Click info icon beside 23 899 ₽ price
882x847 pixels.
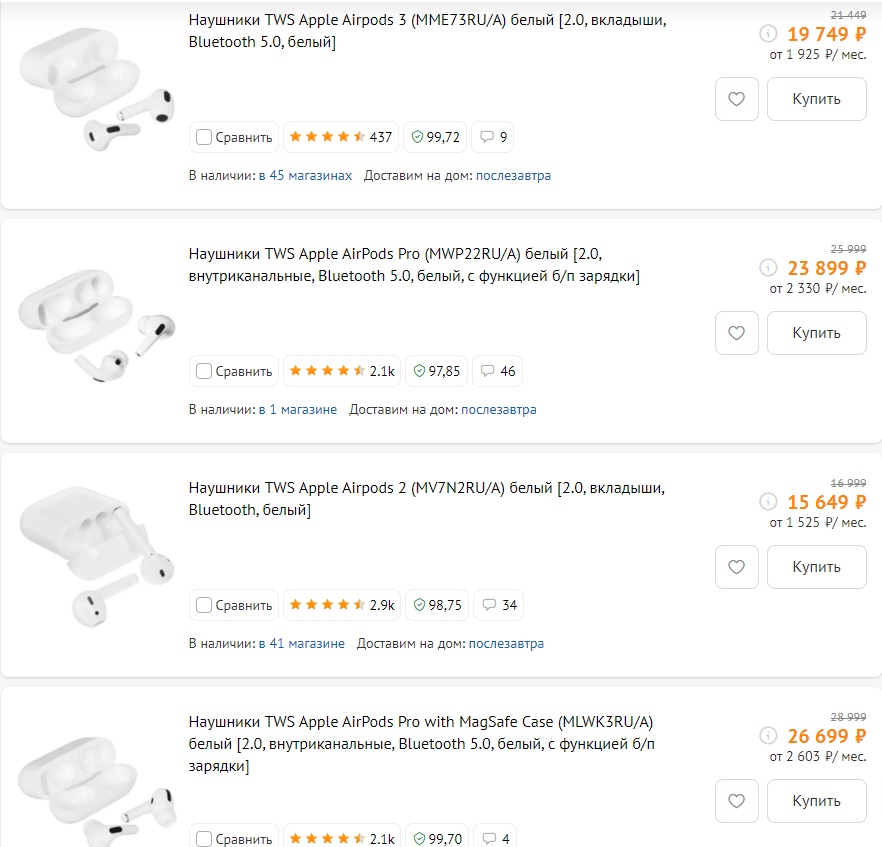768,267
